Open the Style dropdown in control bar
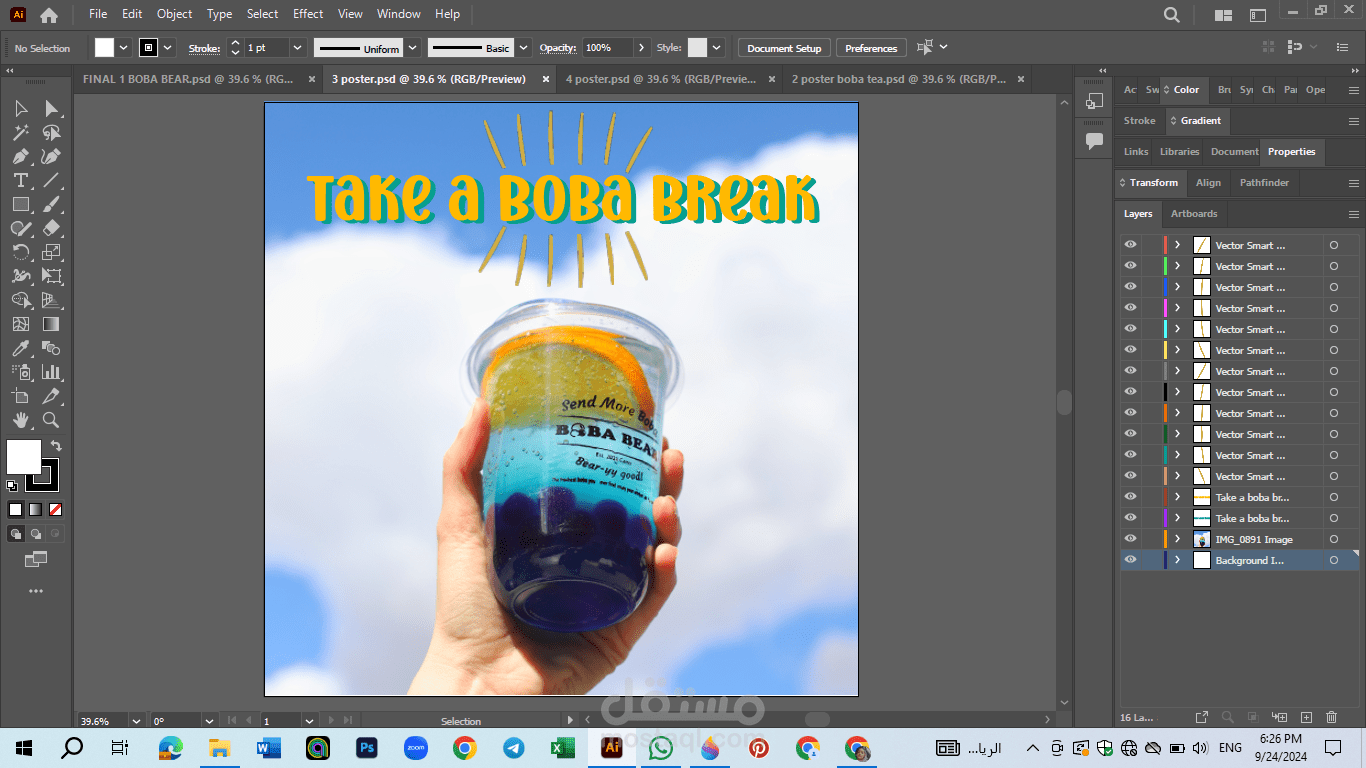 718,48
